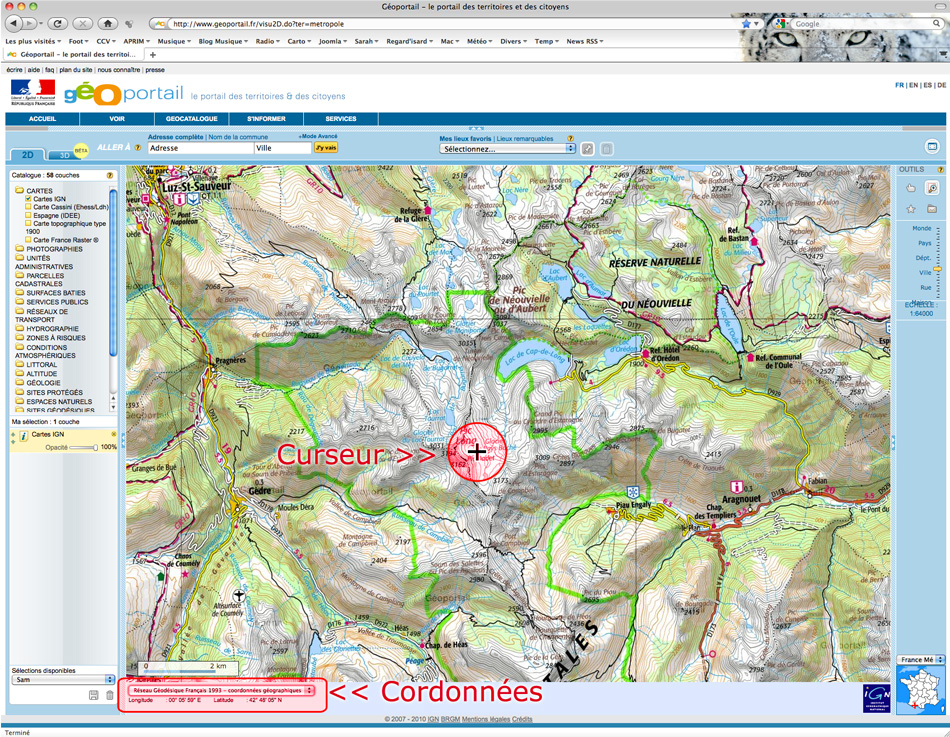The width and height of the screenshot is (950, 737).
Task: Open the S'INFORMER menu
Action: 266,119
